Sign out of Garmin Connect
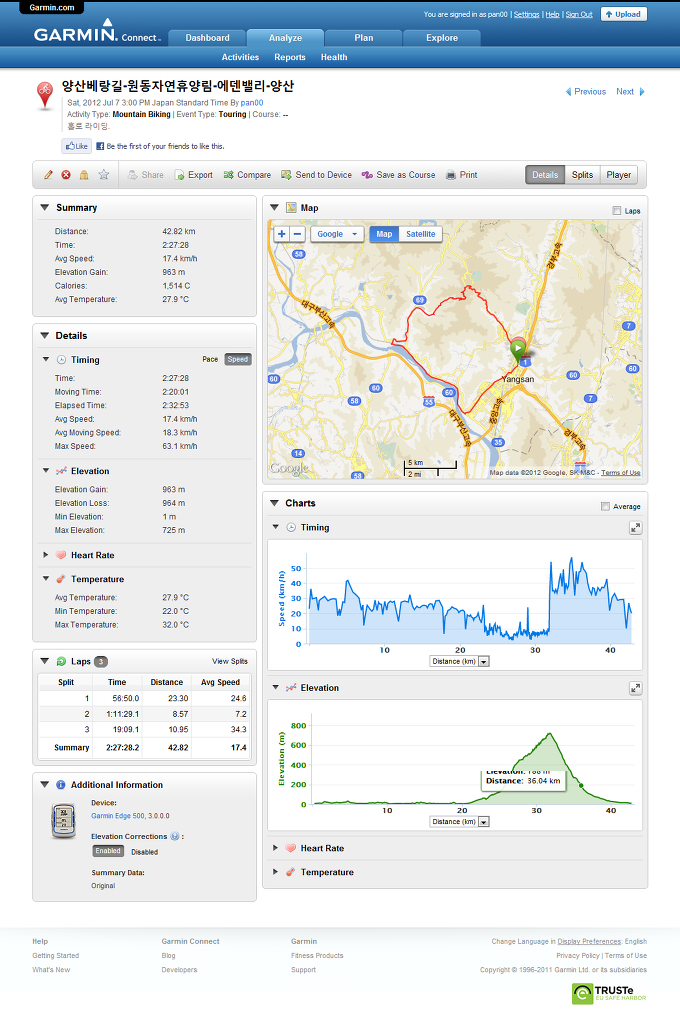680x1024 pixels. pyautogui.click(x=579, y=14)
